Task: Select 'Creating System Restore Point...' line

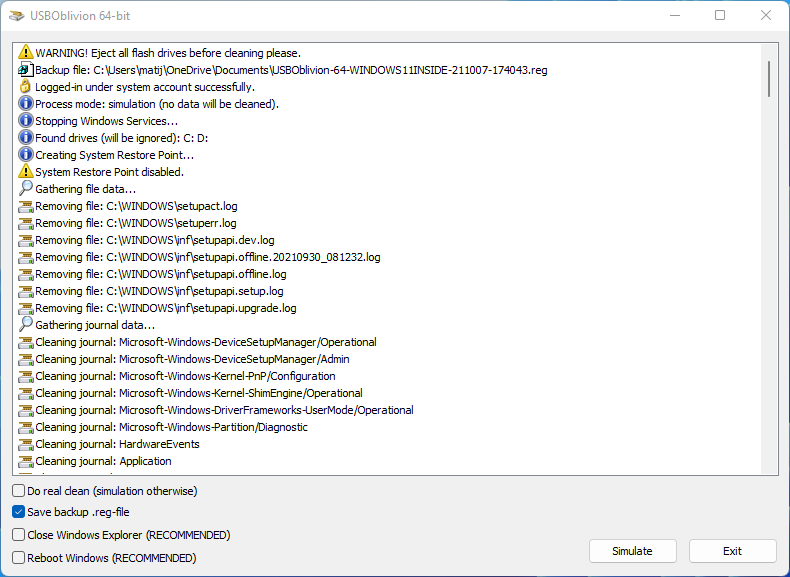Action: click(x=114, y=155)
